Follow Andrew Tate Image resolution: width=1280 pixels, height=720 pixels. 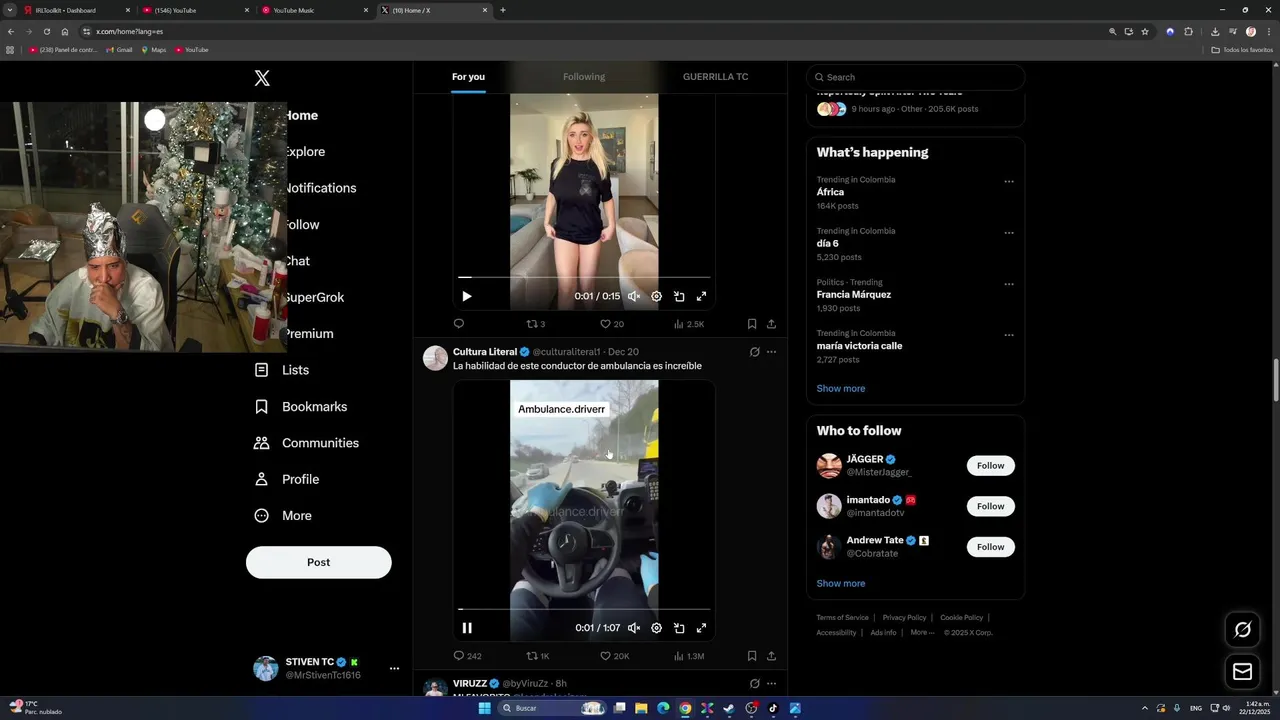click(x=991, y=547)
